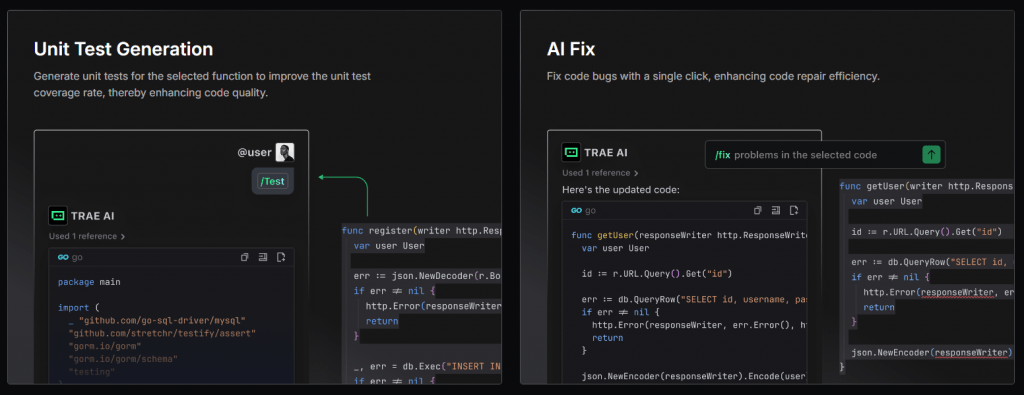
Task: Click "func getUser(responseWriter" line in TRAE AI reply
Action: coord(690,236)
